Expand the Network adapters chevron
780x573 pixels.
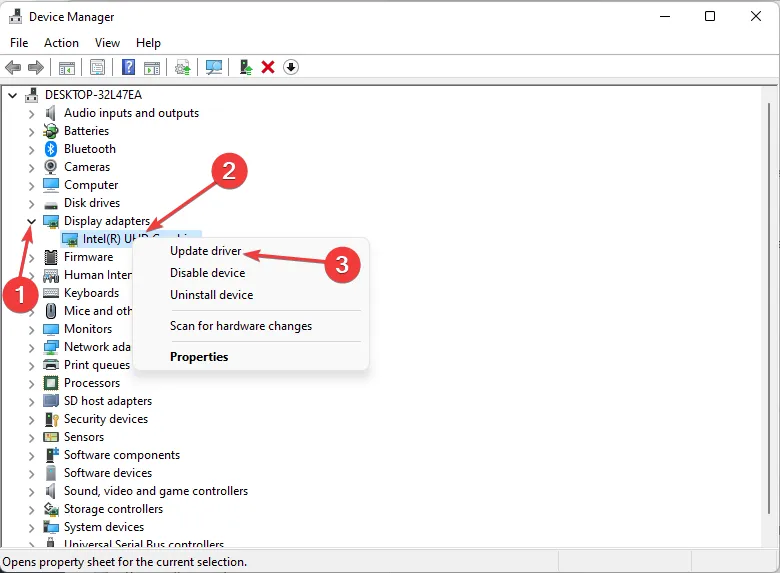click(31, 347)
